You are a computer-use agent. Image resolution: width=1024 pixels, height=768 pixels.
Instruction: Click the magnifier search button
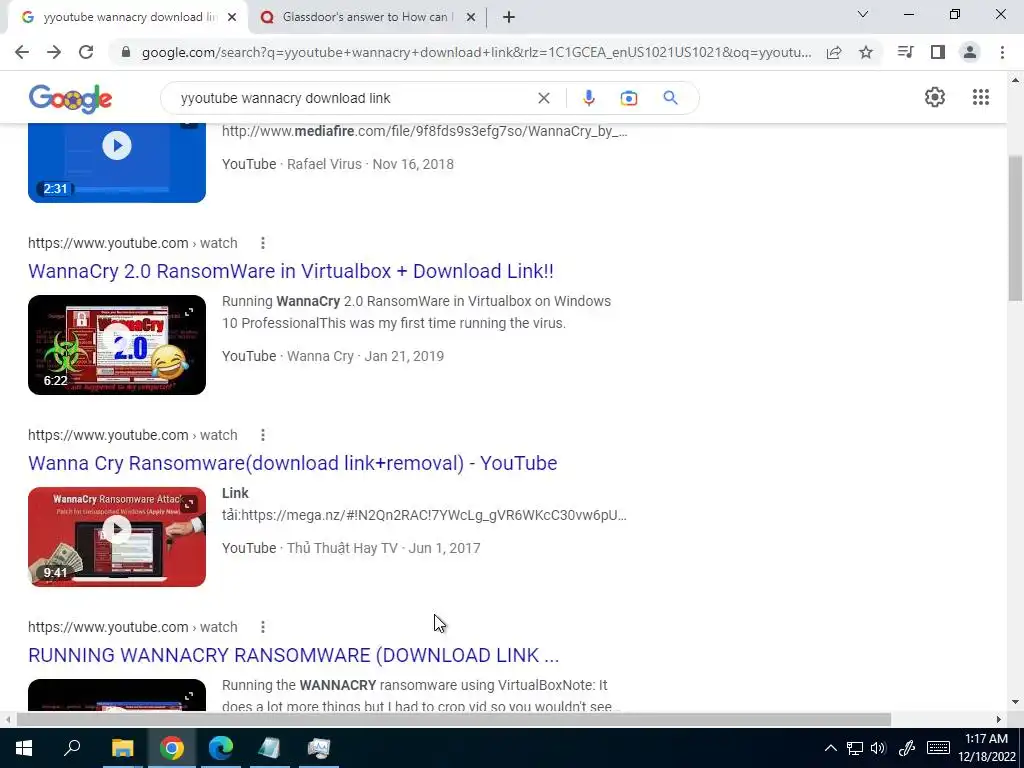[x=670, y=98]
